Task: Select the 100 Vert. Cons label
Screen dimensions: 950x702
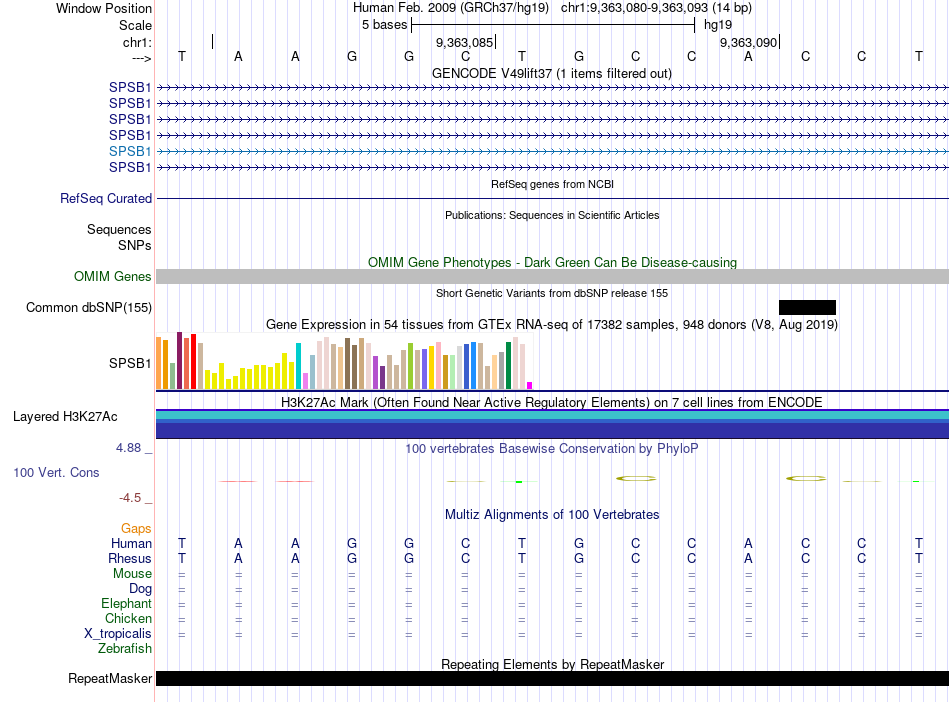Action: (x=56, y=472)
